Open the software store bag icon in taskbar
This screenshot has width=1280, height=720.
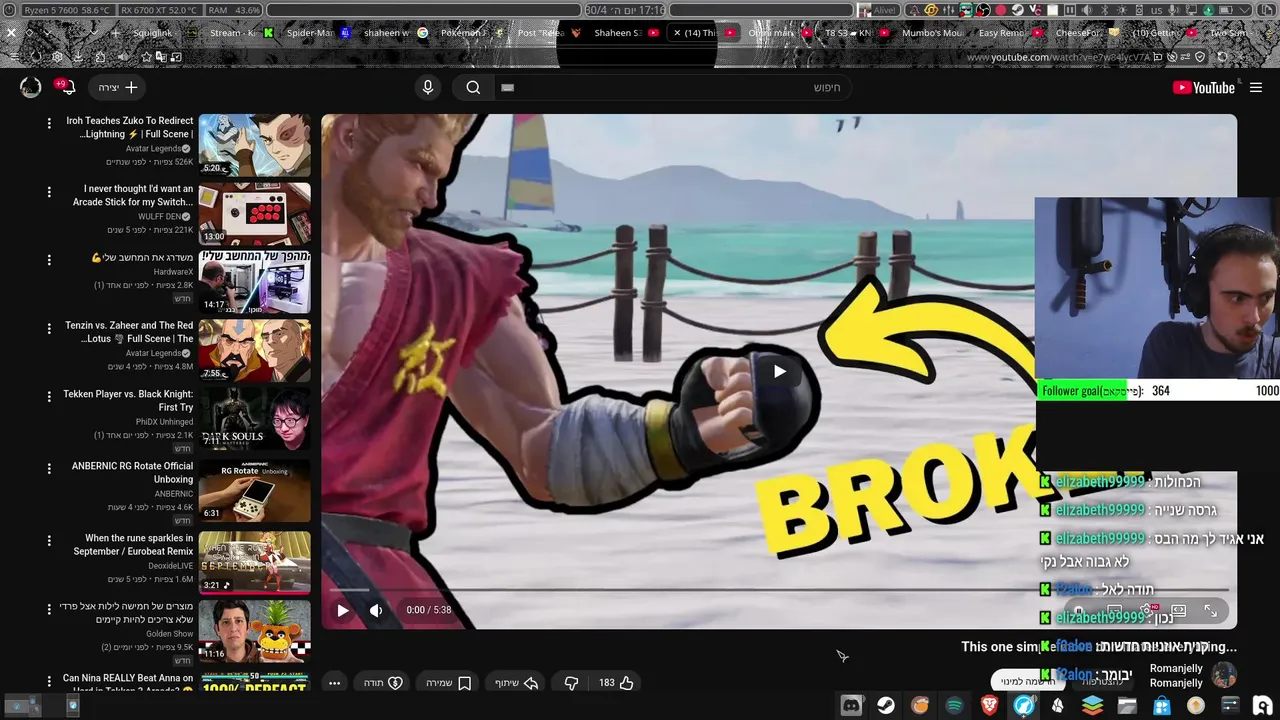click(1161, 706)
